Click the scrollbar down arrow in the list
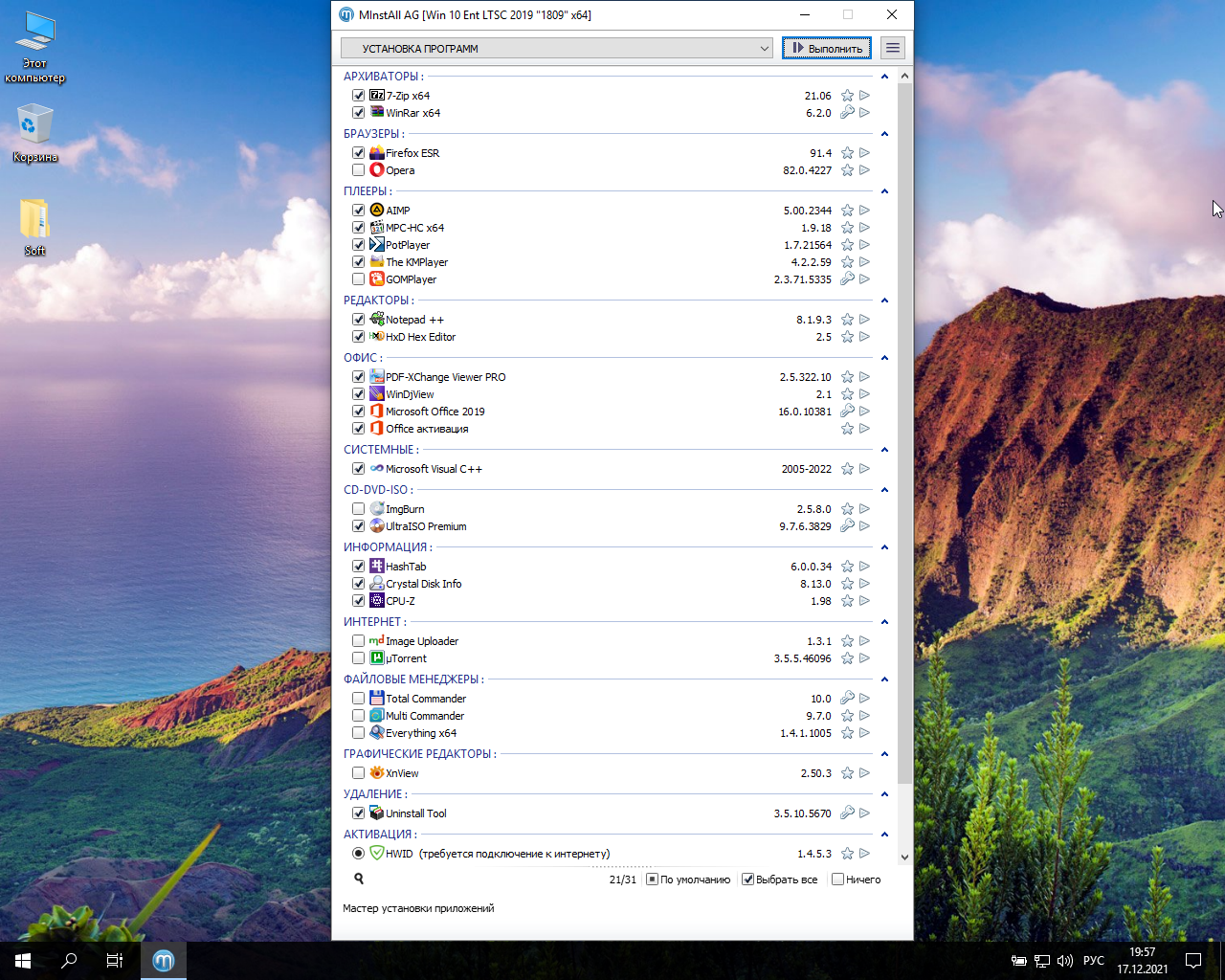This screenshot has height=980, width=1225. 904,857
